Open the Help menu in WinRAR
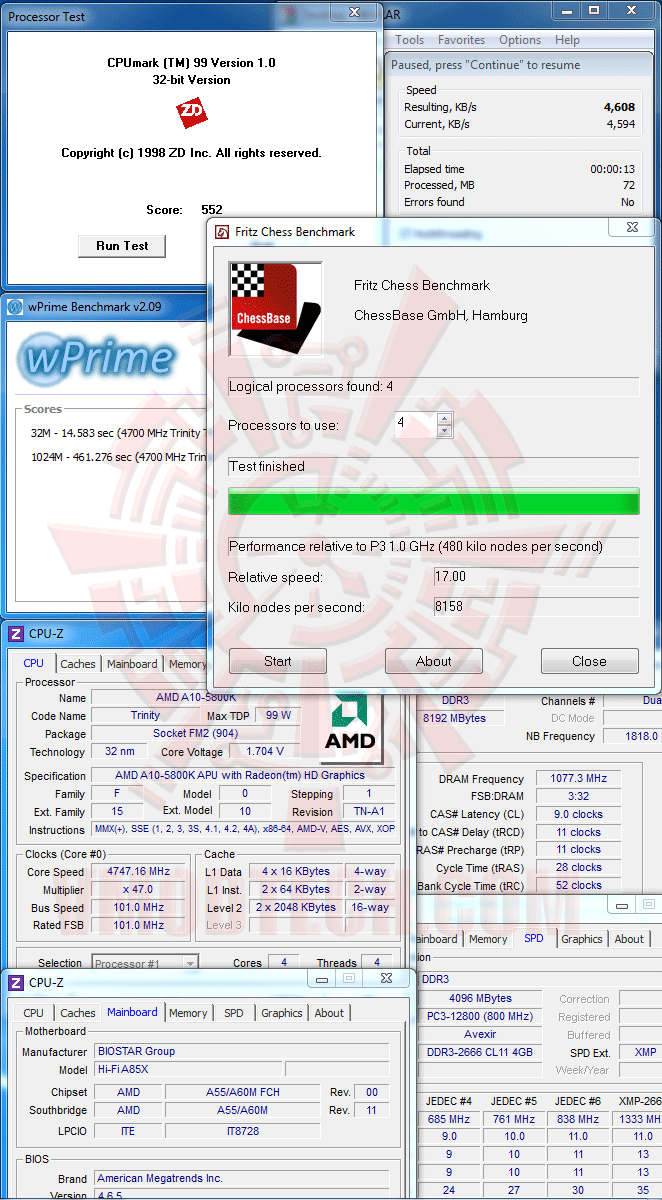Viewport: 662px width, 1200px height. pos(567,40)
